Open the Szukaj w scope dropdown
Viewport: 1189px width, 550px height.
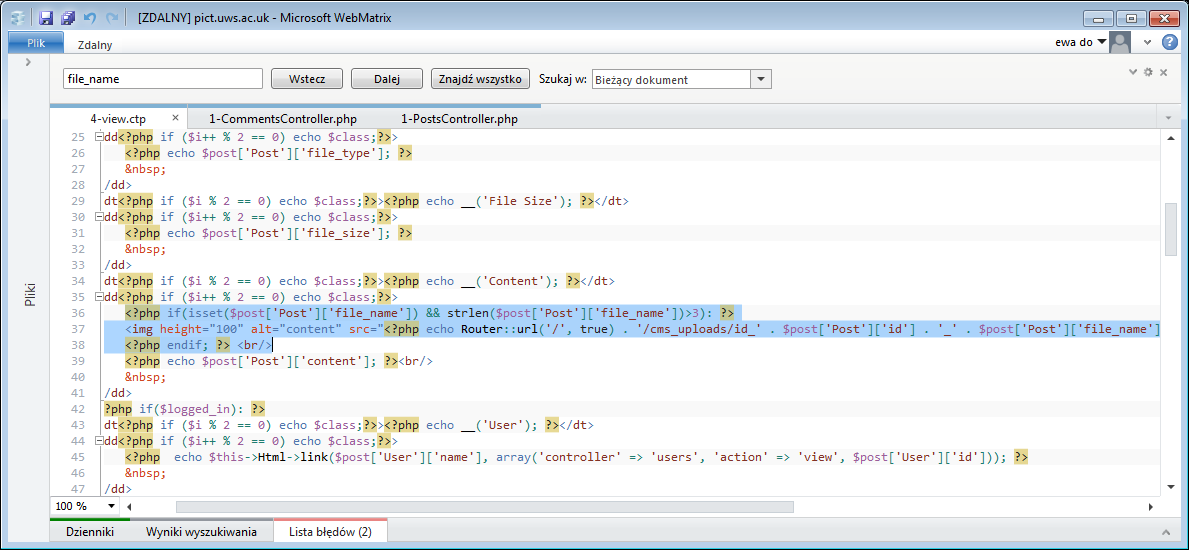(x=761, y=79)
